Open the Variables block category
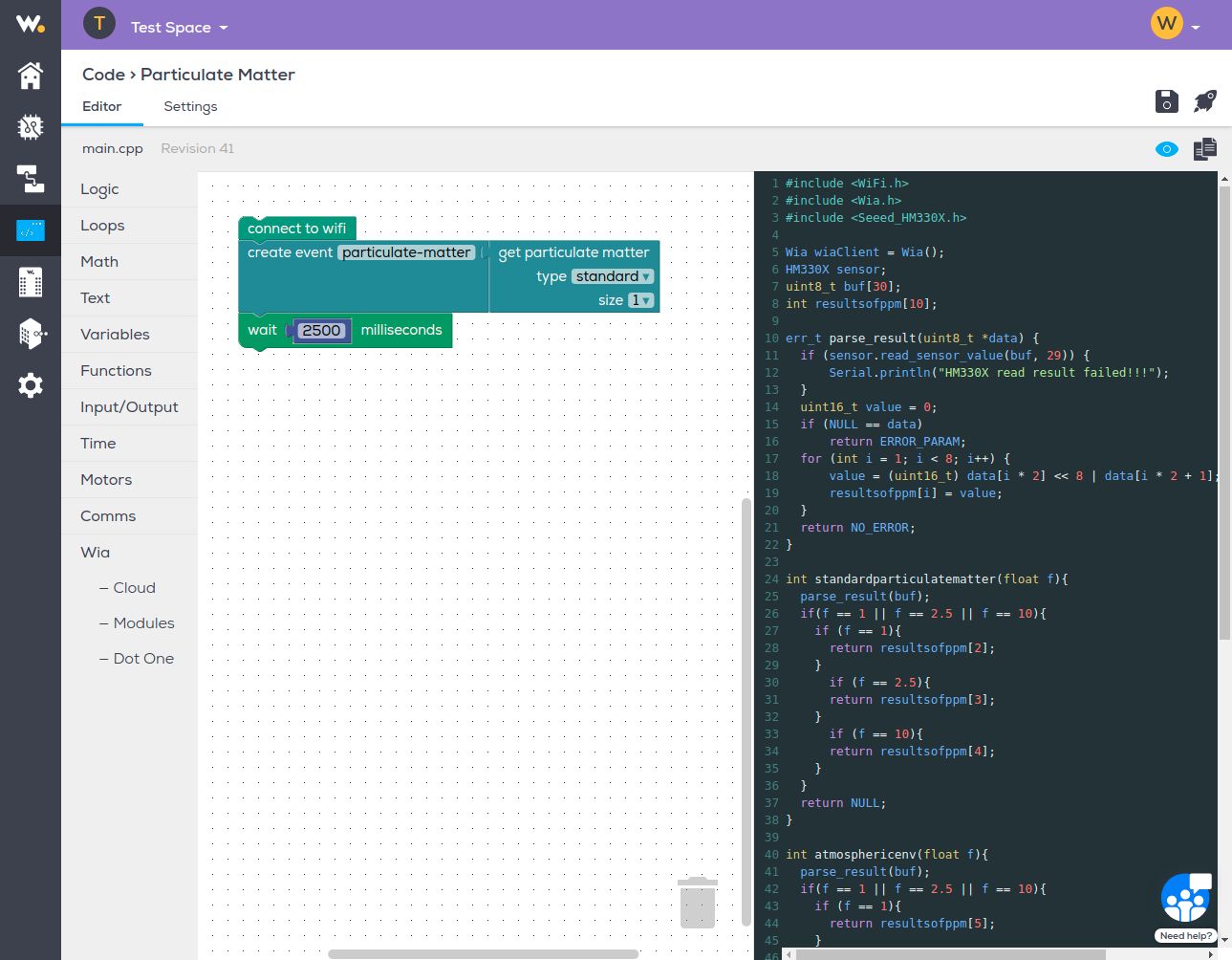The height and width of the screenshot is (960, 1232). (129, 335)
